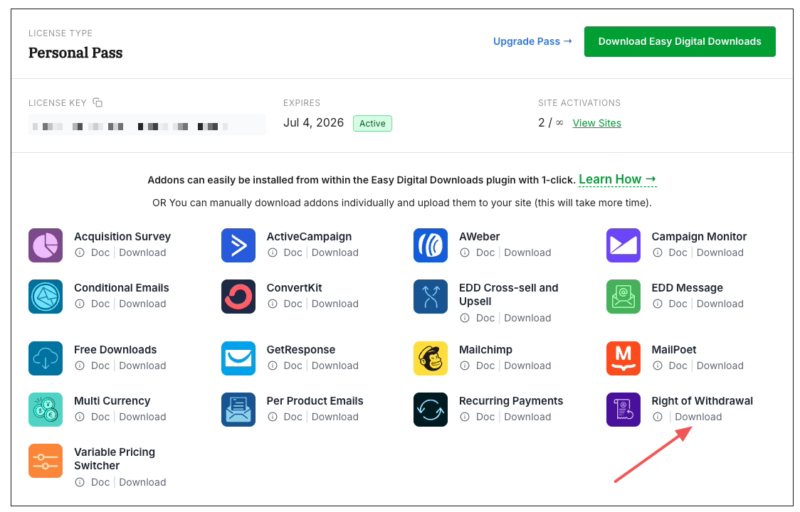
Task: Click the ActiveCampaign addon icon
Action: click(x=238, y=245)
